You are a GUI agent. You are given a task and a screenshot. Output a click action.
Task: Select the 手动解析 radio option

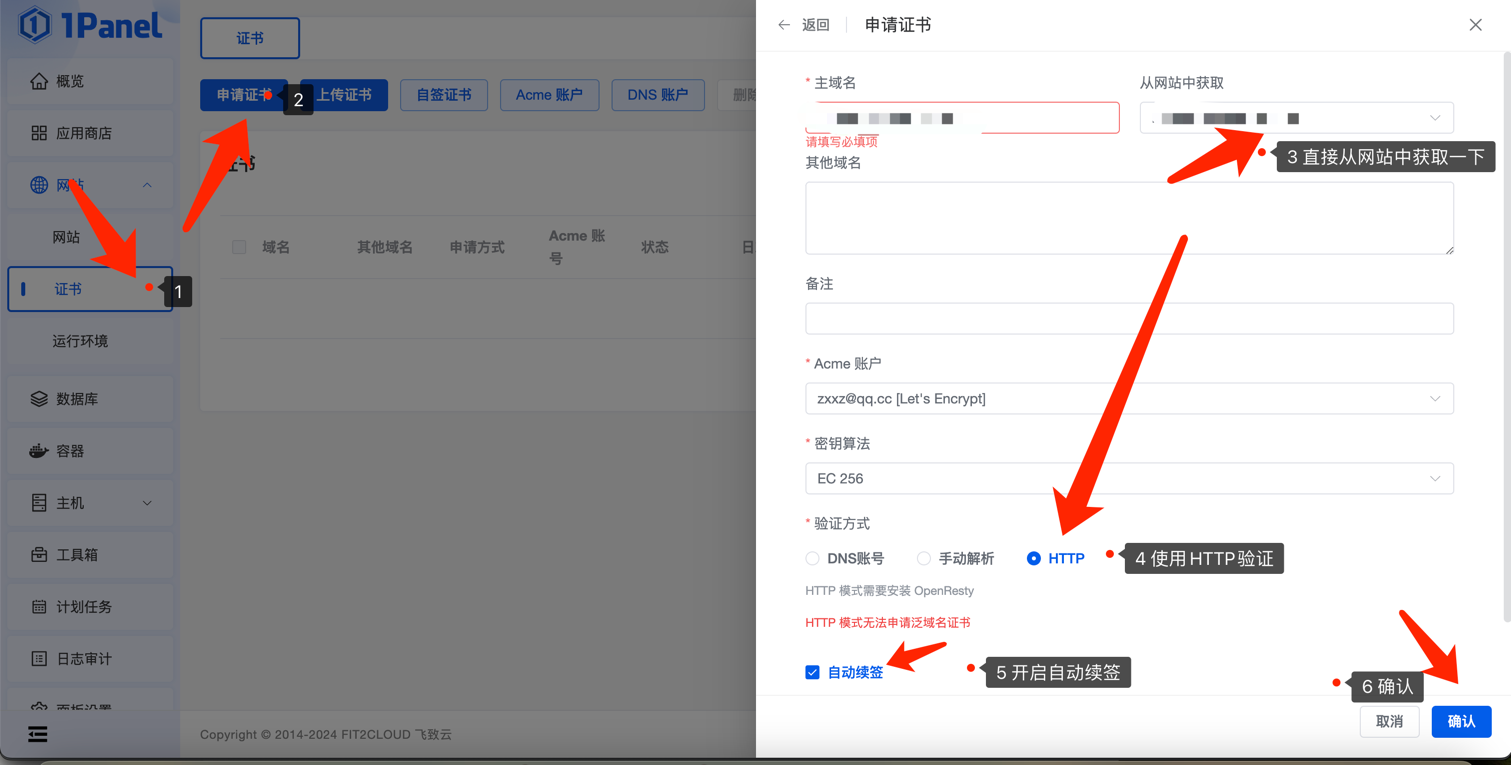click(x=924, y=559)
